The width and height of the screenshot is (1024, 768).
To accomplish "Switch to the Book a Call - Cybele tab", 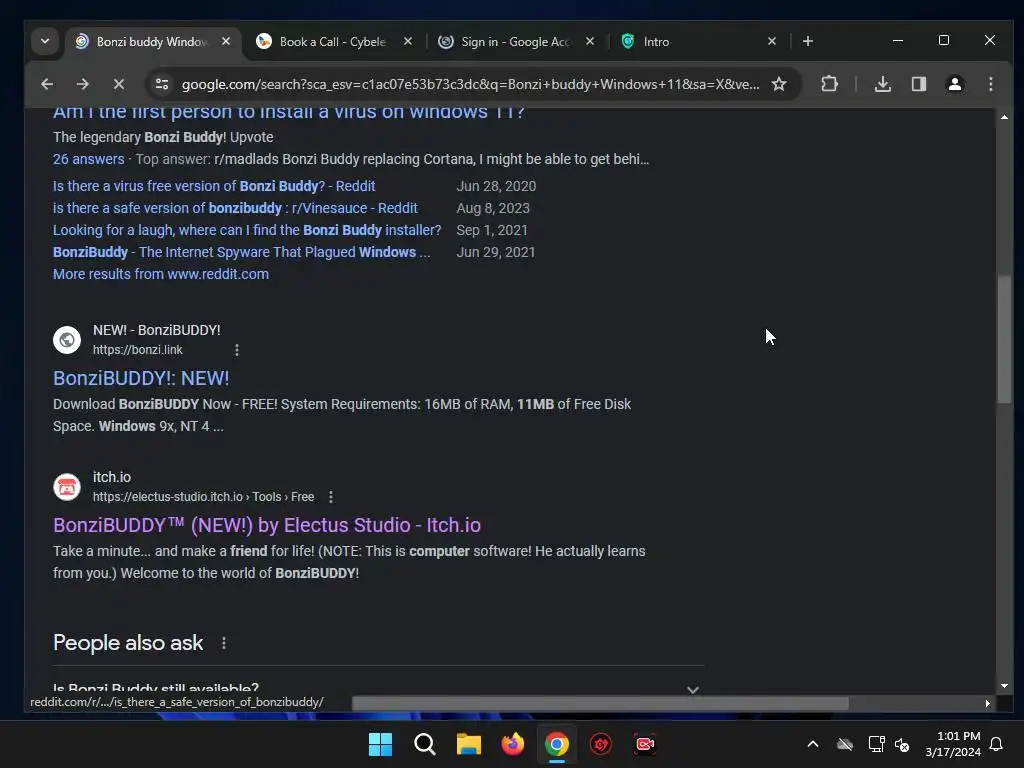I will [x=334, y=41].
